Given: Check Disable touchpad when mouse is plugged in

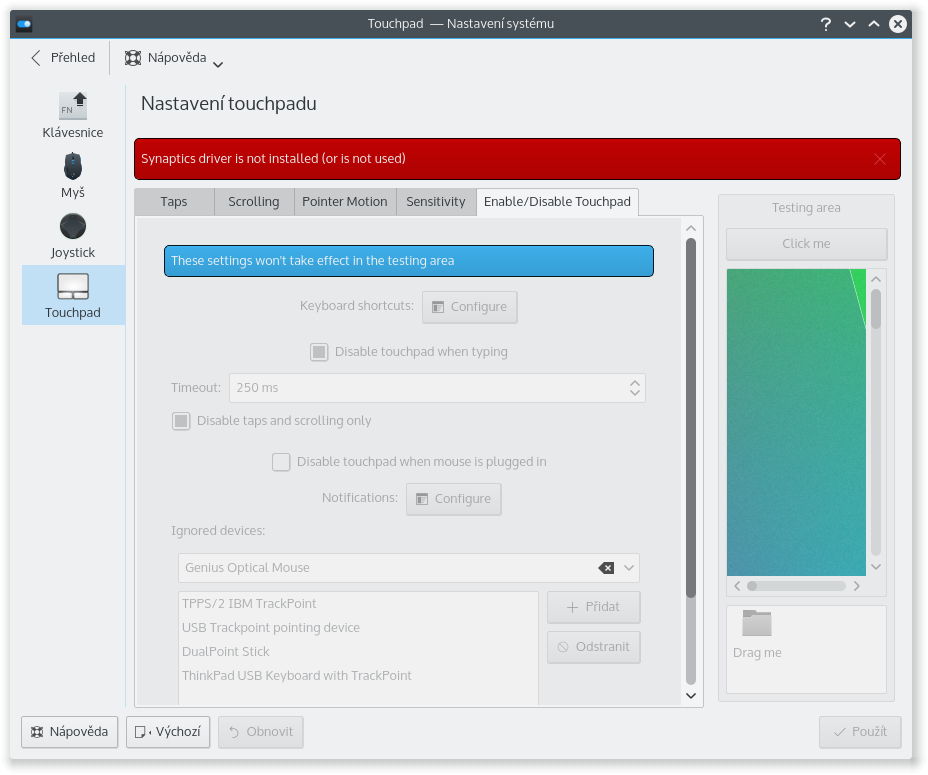Looking at the screenshot, I should coord(281,462).
